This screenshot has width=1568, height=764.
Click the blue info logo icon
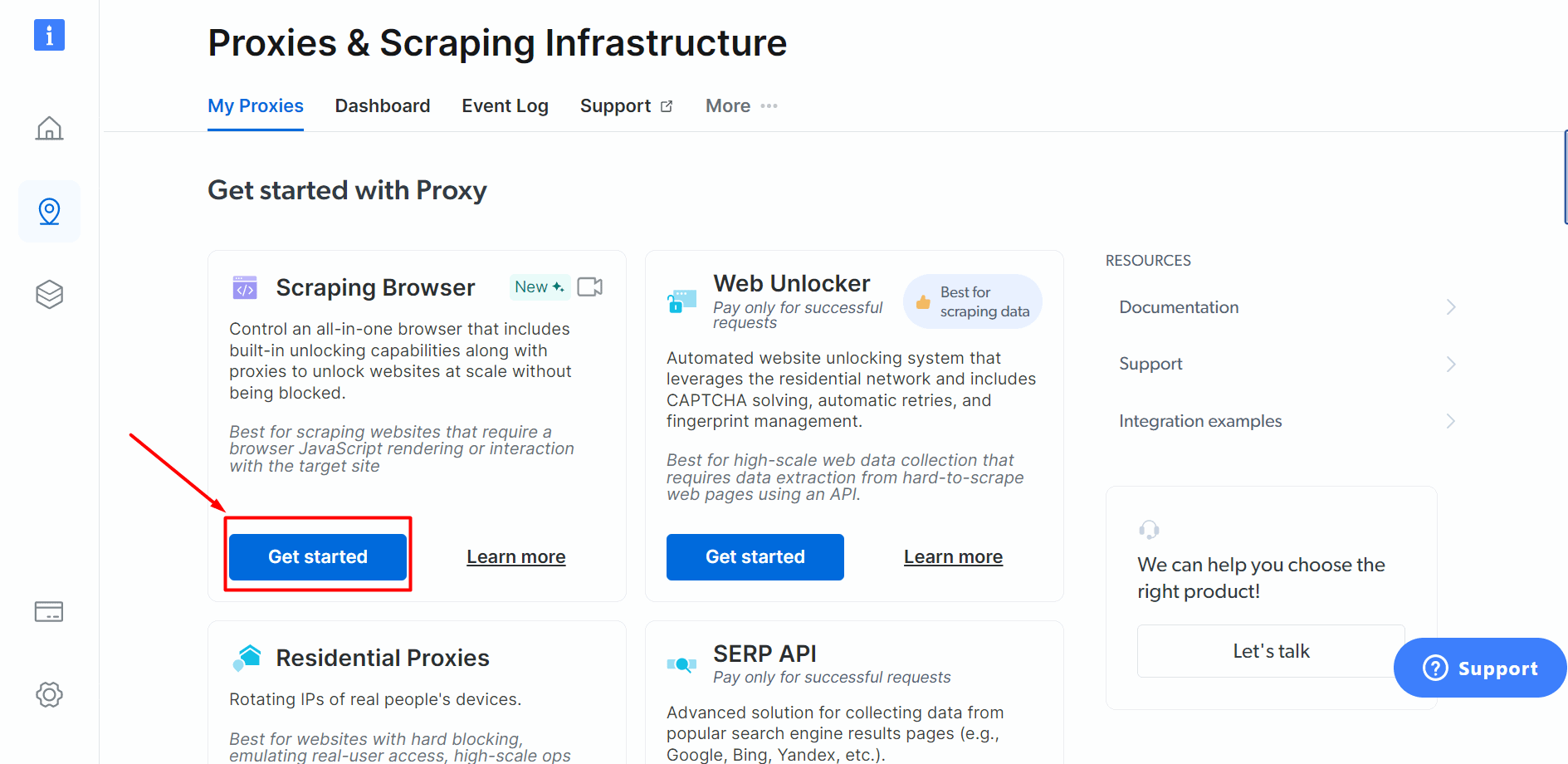tap(49, 35)
